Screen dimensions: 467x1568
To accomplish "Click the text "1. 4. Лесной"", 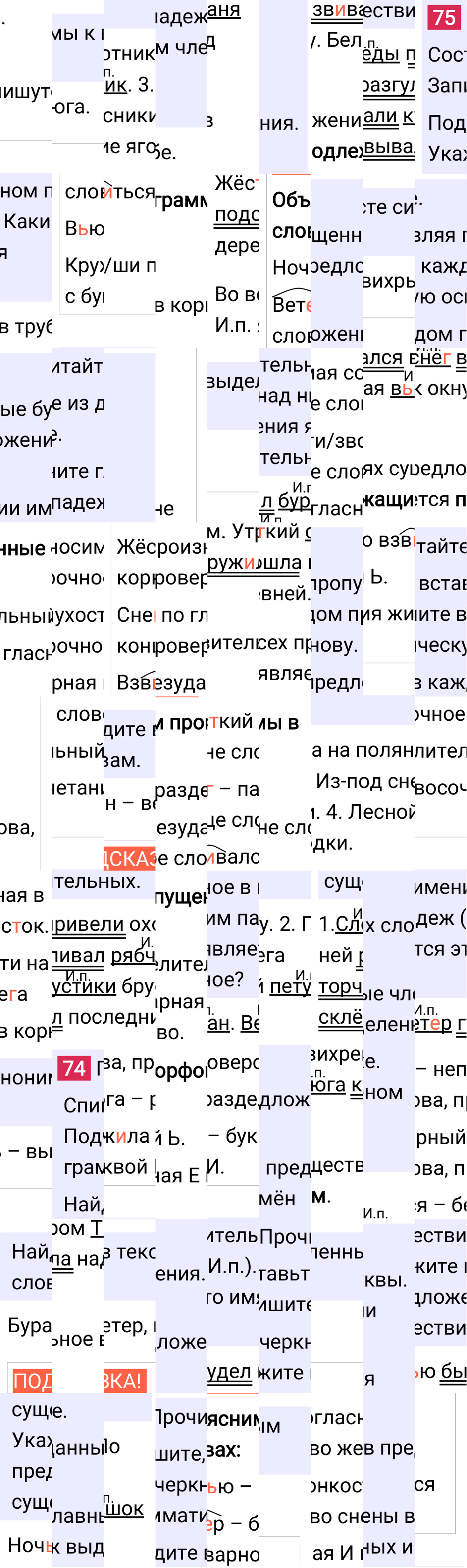I will [x=363, y=811].
